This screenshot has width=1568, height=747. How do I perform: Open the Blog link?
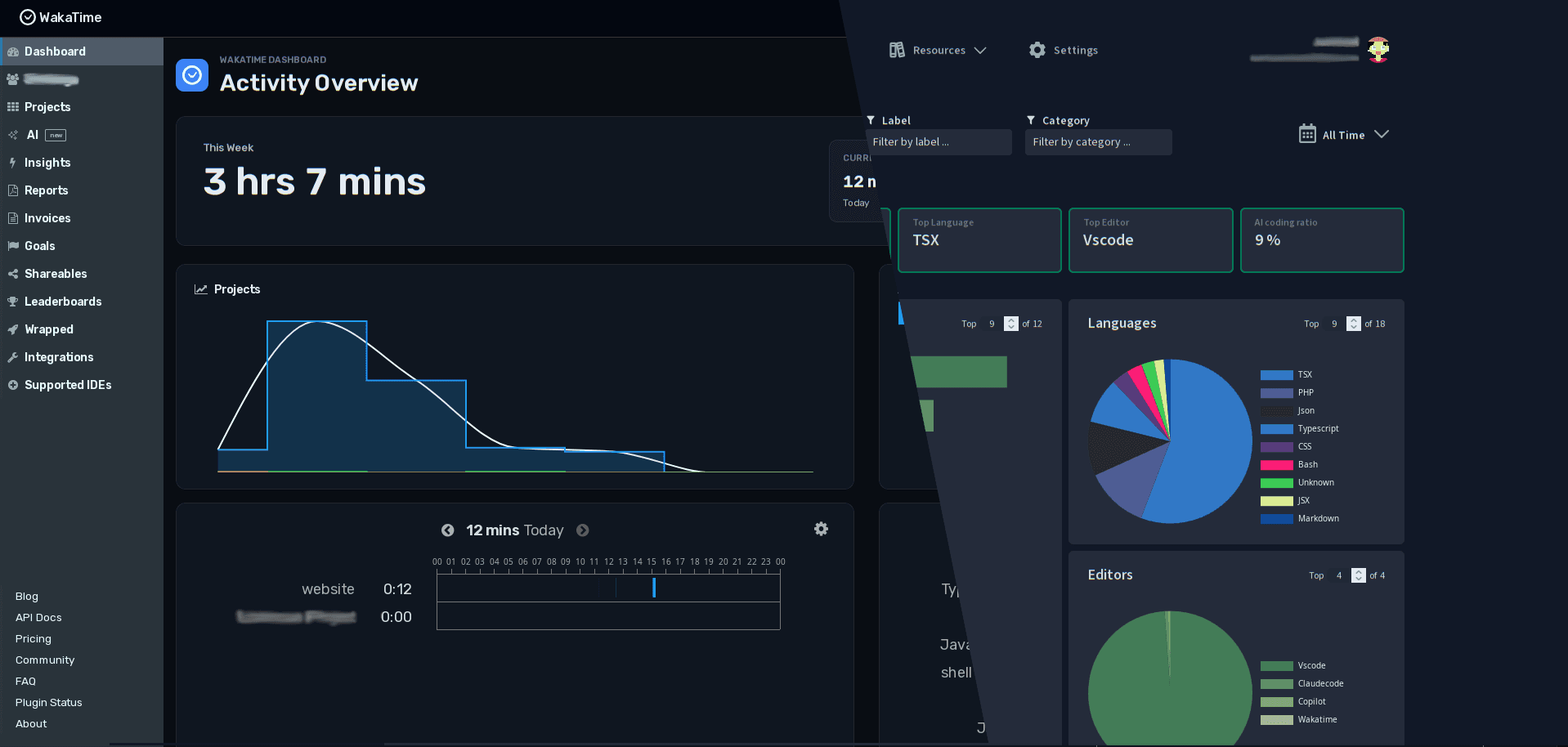pos(27,597)
